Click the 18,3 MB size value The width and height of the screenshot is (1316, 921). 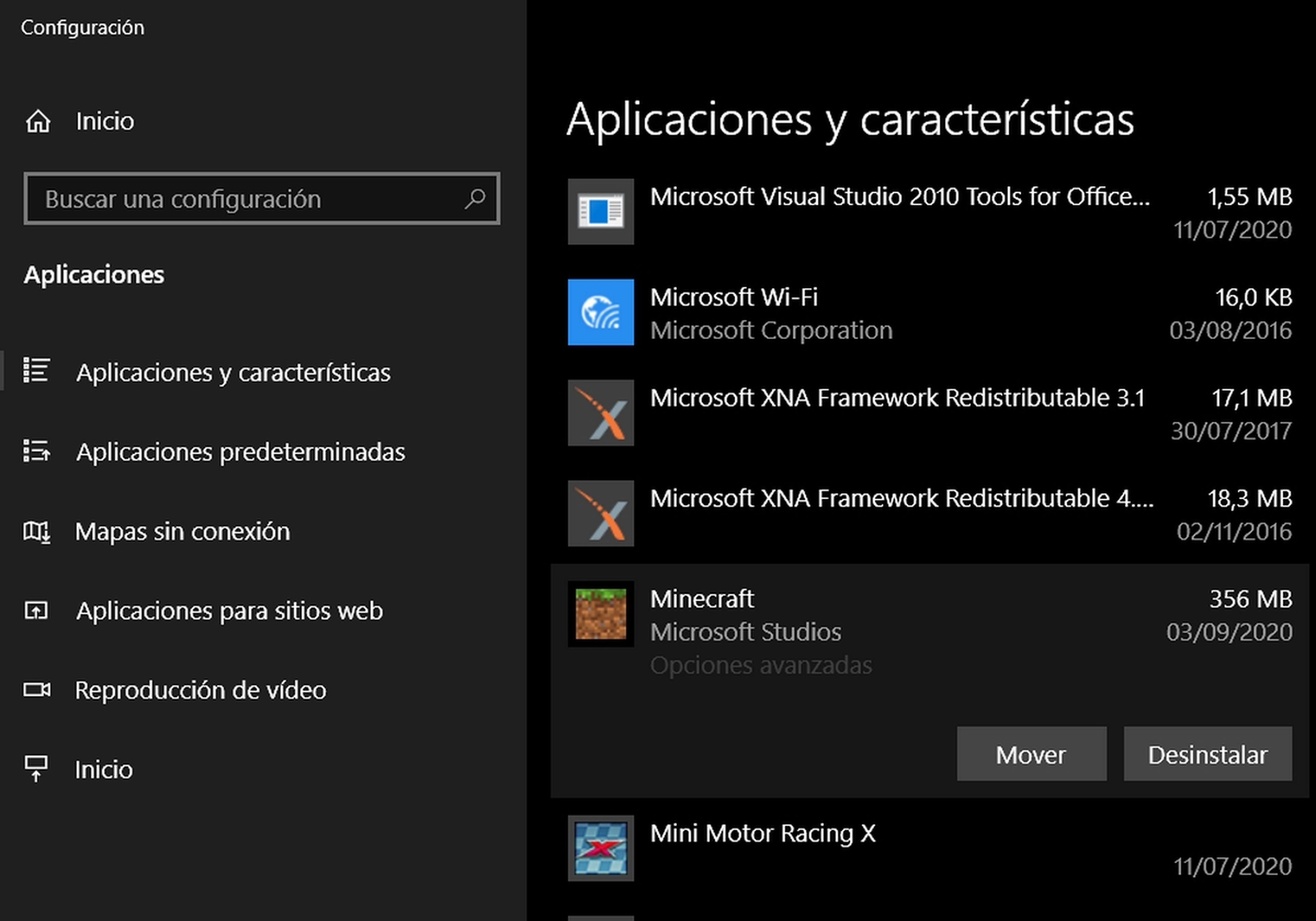coord(1250,499)
